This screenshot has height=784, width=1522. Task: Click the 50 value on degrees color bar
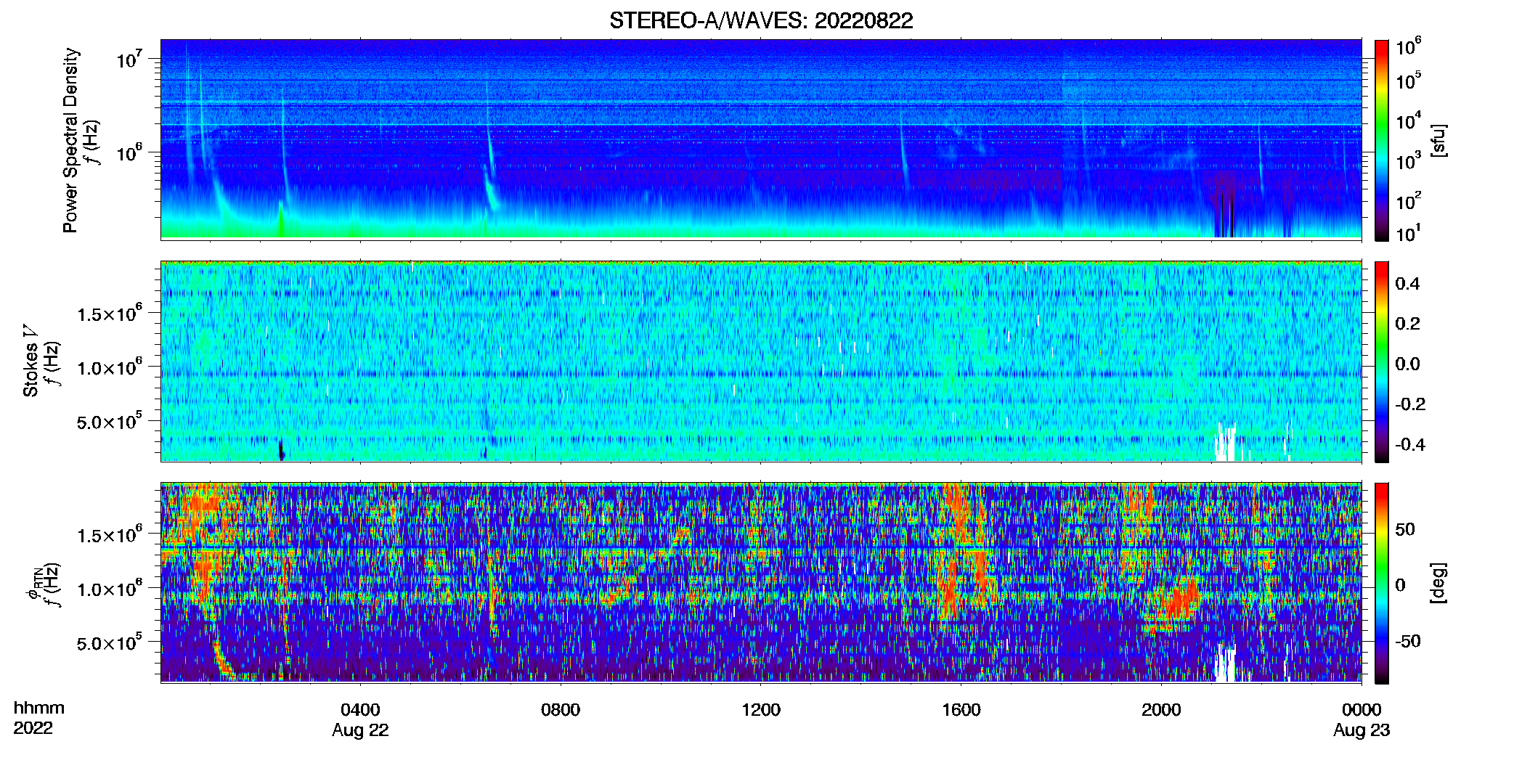tap(1405, 529)
